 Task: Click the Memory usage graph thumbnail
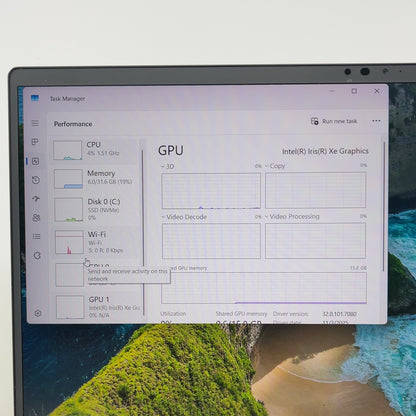coord(68,179)
